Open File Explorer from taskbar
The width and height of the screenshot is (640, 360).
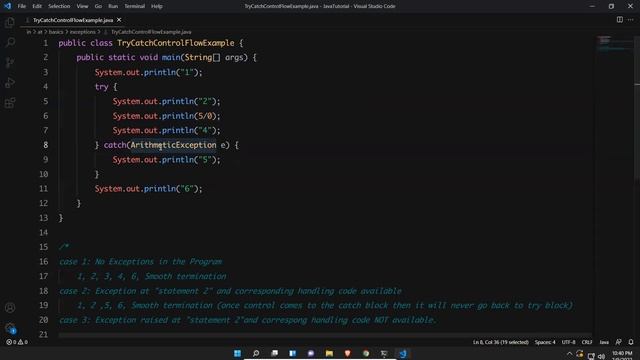click(x=329, y=353)
